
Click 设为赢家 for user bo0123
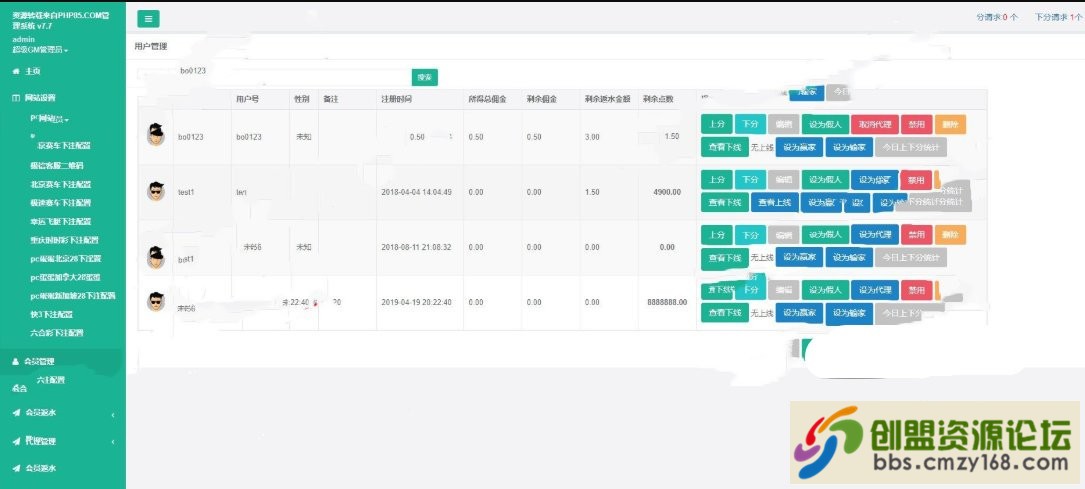799,147
